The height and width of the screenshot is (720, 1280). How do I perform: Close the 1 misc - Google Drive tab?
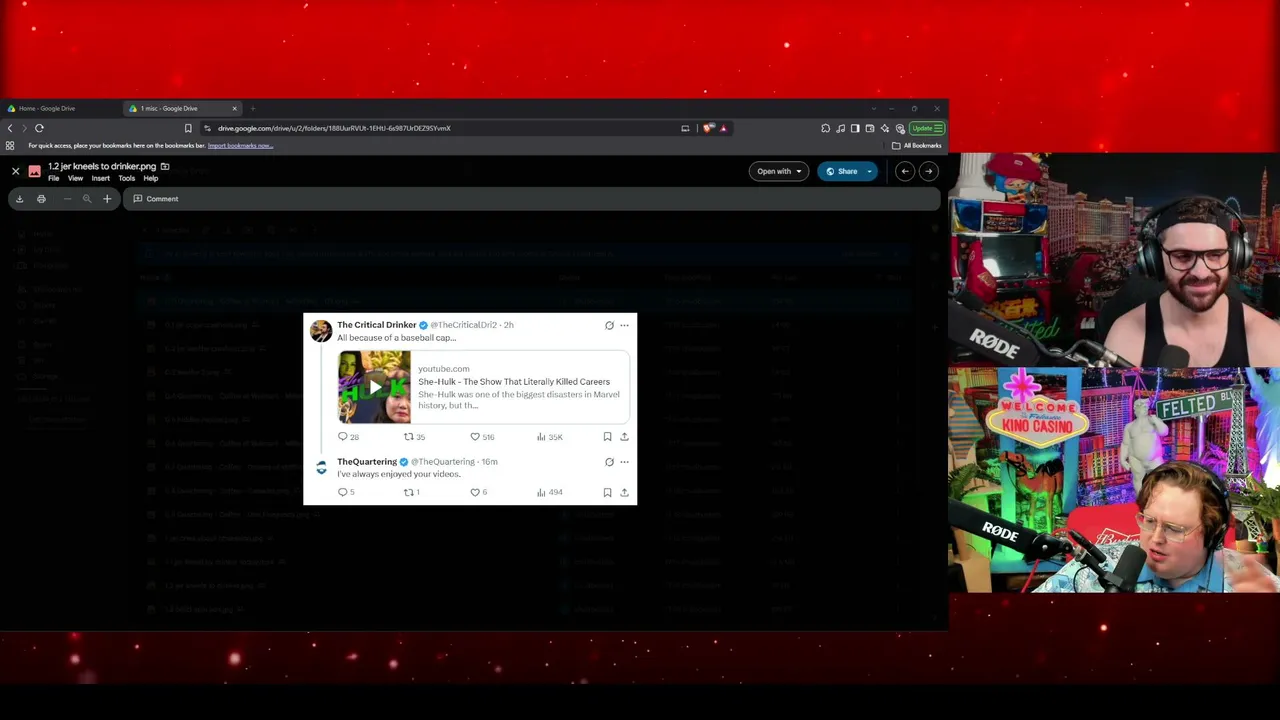coord(235,108)
